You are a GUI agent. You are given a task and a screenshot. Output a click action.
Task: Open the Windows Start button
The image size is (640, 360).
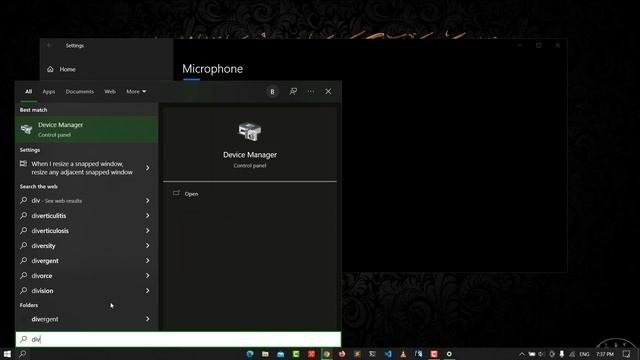pos(7,354)
